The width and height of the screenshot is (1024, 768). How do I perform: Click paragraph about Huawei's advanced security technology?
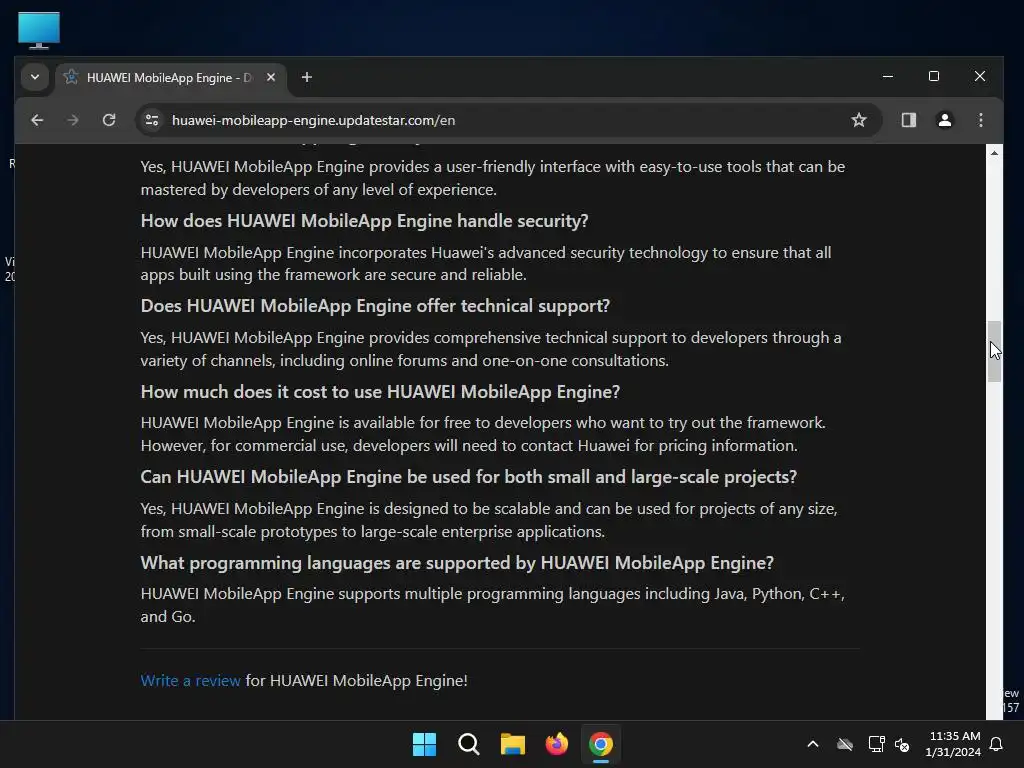tap(486, 264)
